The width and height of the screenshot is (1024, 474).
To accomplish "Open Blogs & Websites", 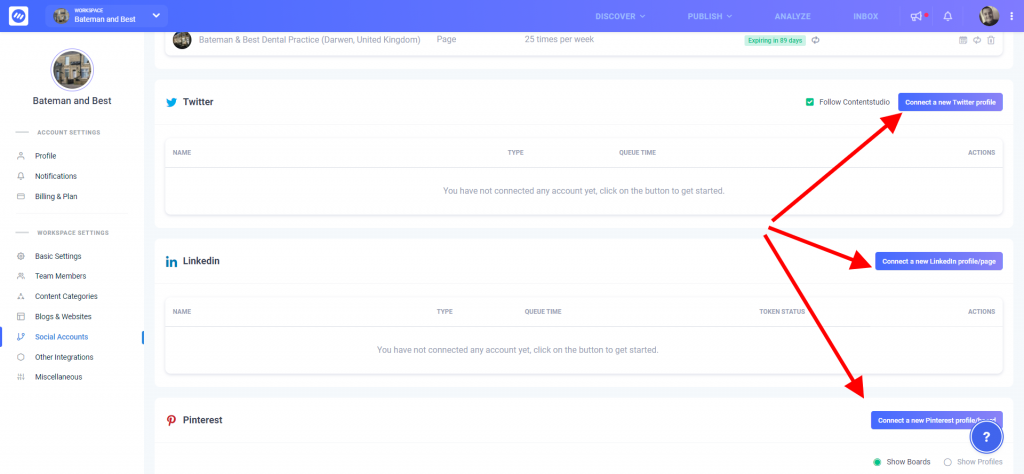I will (x=63, y=317).
